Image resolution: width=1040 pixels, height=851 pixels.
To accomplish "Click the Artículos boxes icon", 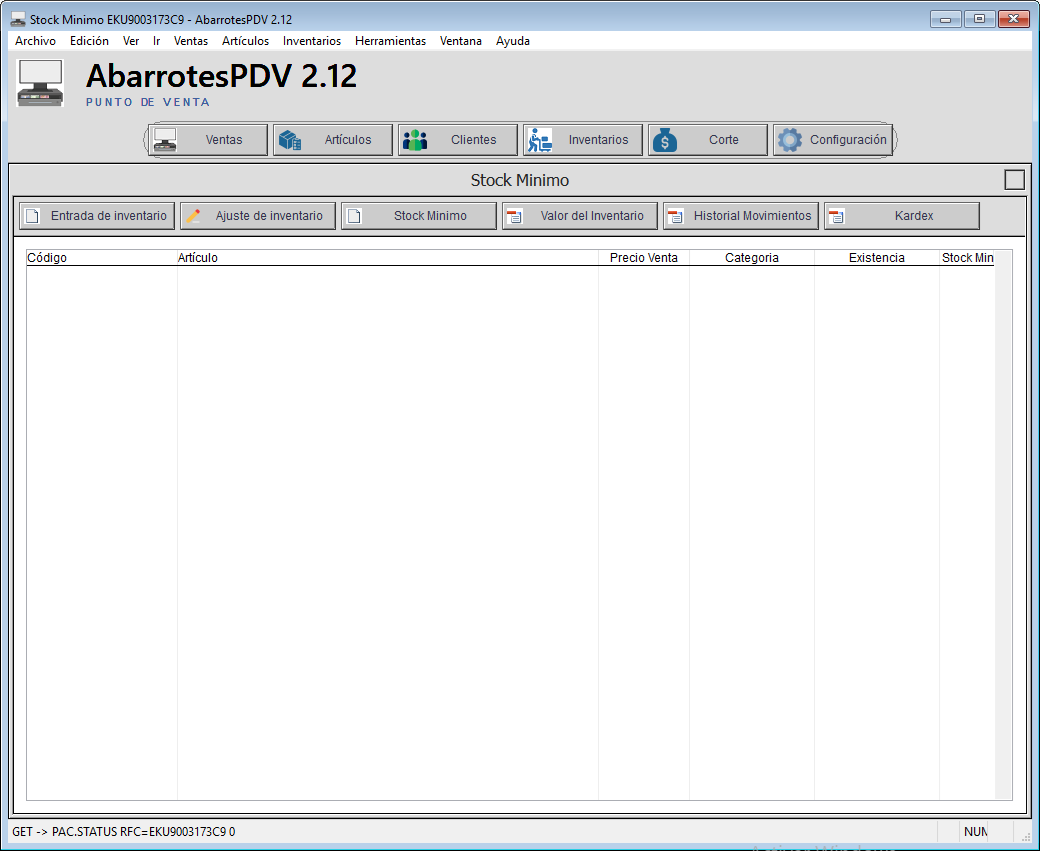I will [290, 140].
